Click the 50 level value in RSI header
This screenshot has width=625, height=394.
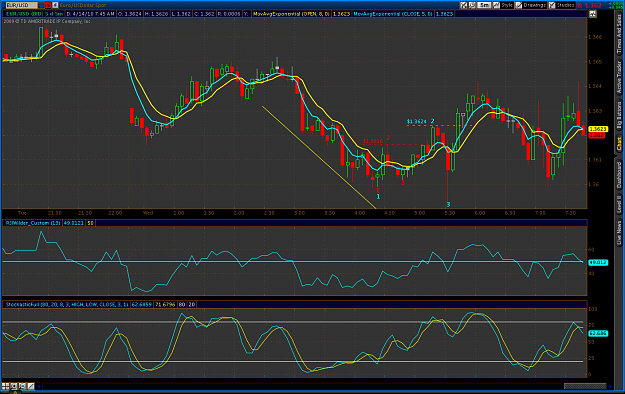click(x=90, y=223)
